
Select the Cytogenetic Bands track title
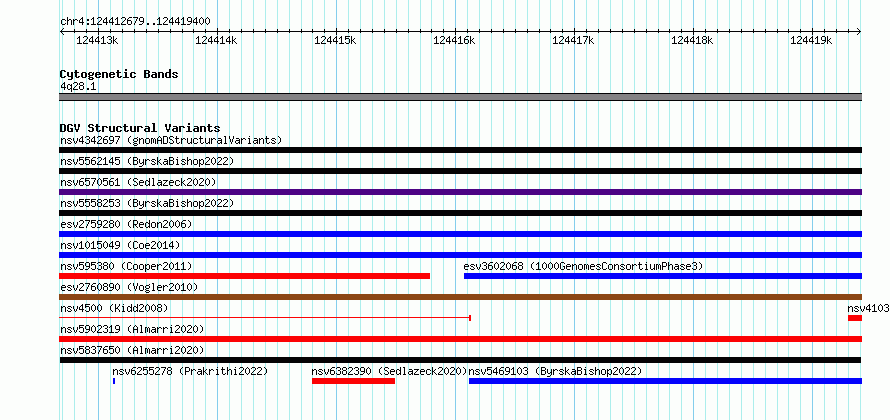[x=119, y=74]
